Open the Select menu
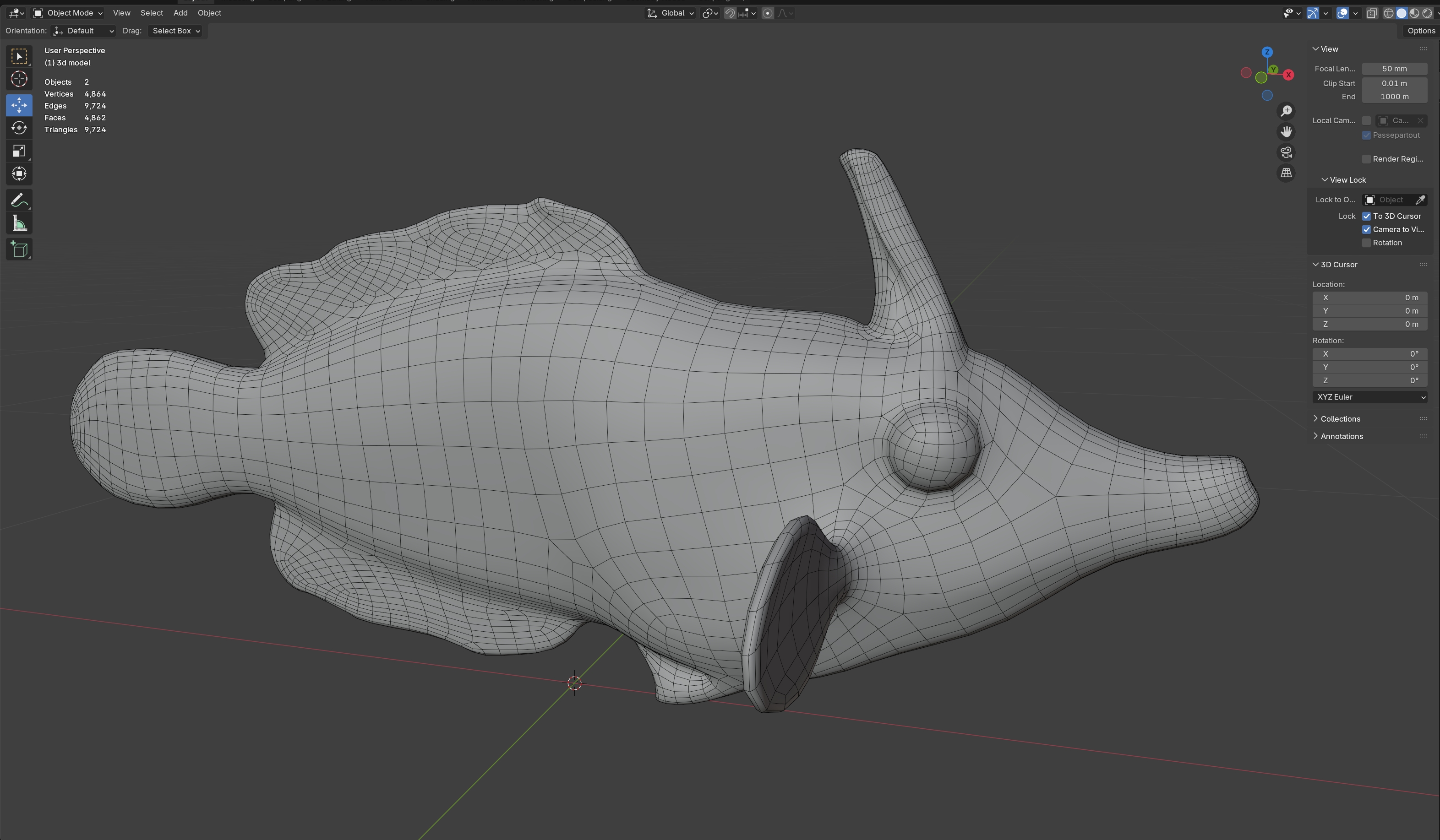The height and width of the screenshot is (840, 1440). pos(152,12)
